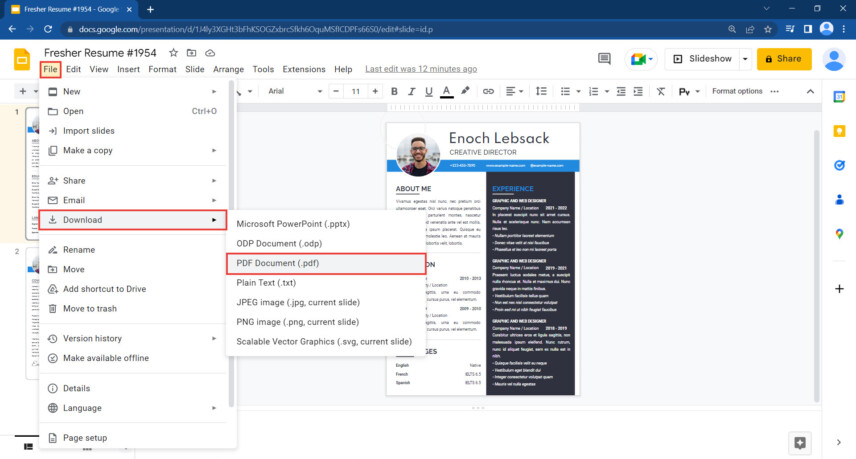The width and height of the screenshot is (856, 459).
Task: Click Last edit was 12 minutes ago link
Action: coord(421,69)
